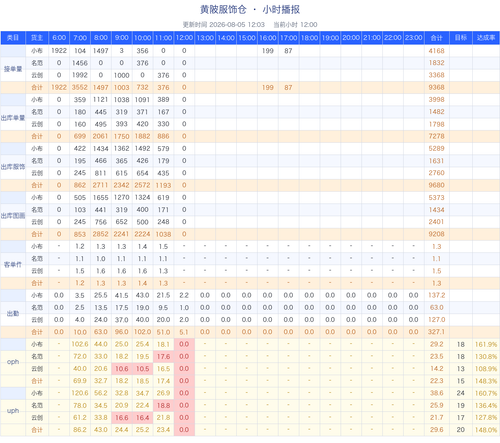
Task: Click the red highlighted cell 10.5
Action: coord(142,369)
